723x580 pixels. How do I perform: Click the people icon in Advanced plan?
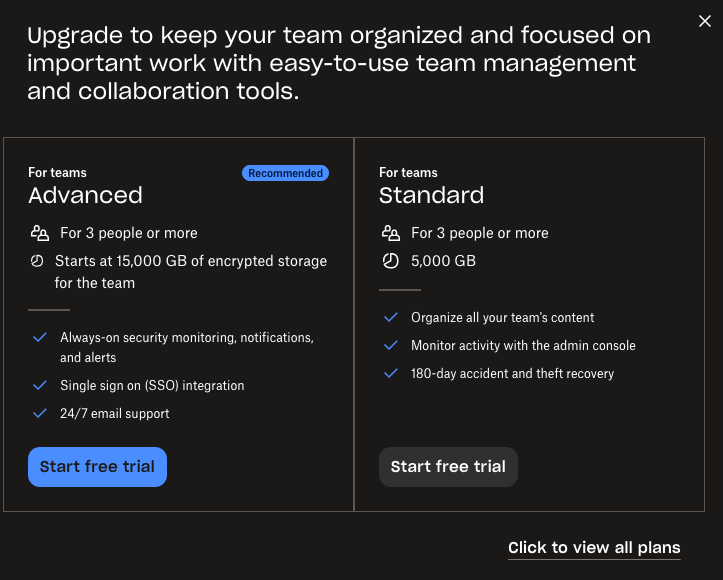40,233
